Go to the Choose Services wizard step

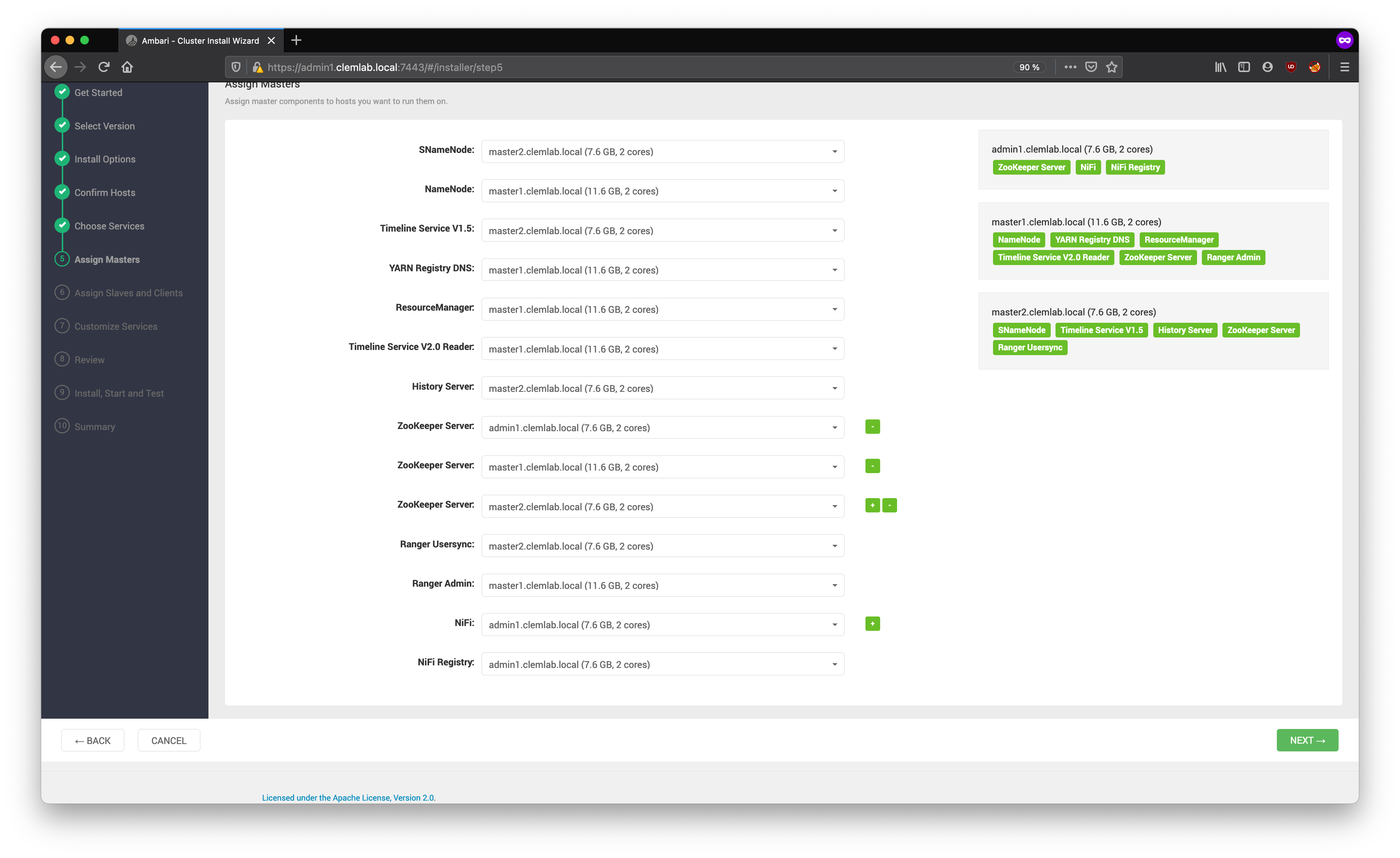[x=109, y=226]
